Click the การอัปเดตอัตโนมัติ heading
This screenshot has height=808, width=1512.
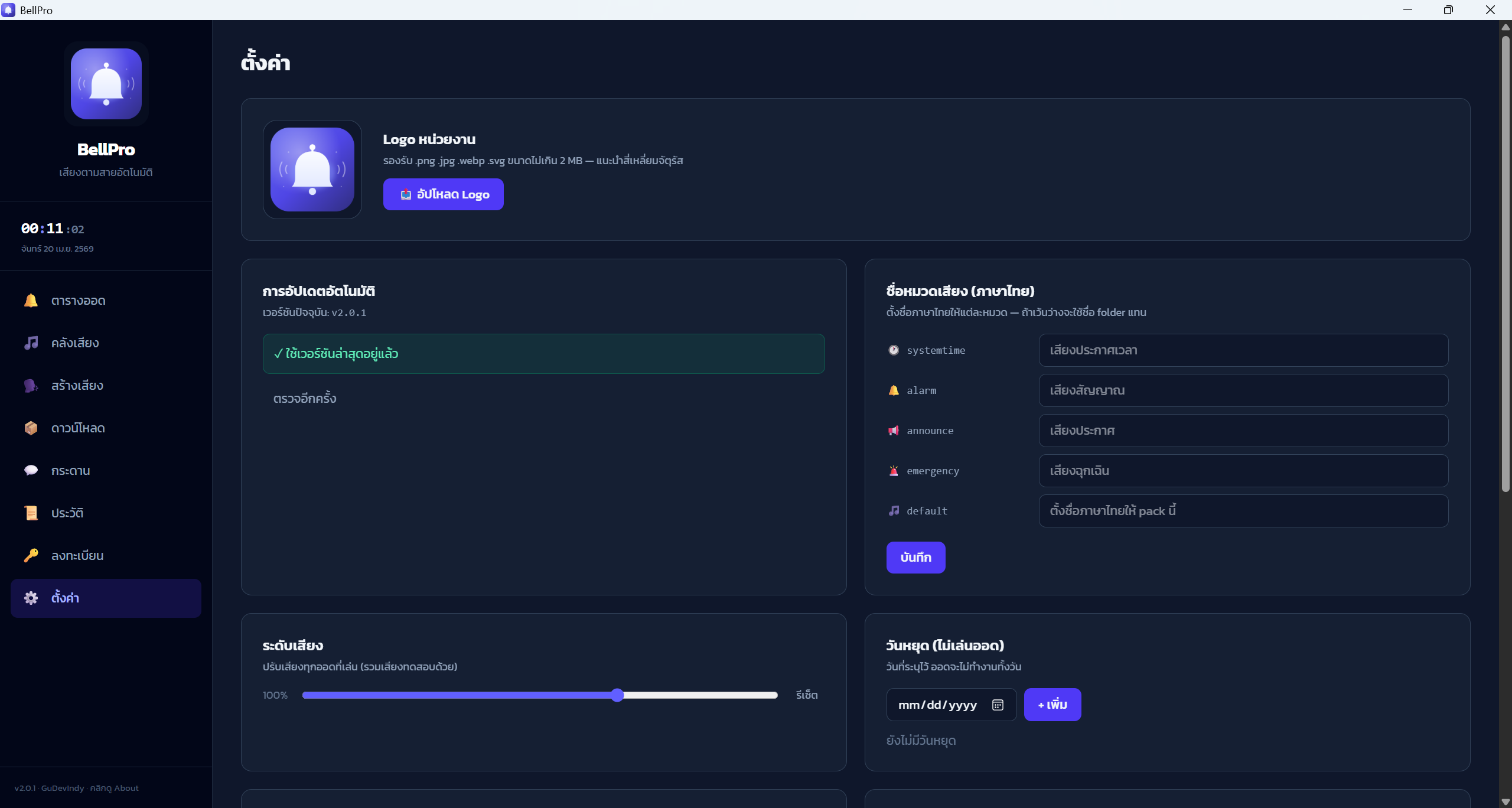click(x=319, y=291)
